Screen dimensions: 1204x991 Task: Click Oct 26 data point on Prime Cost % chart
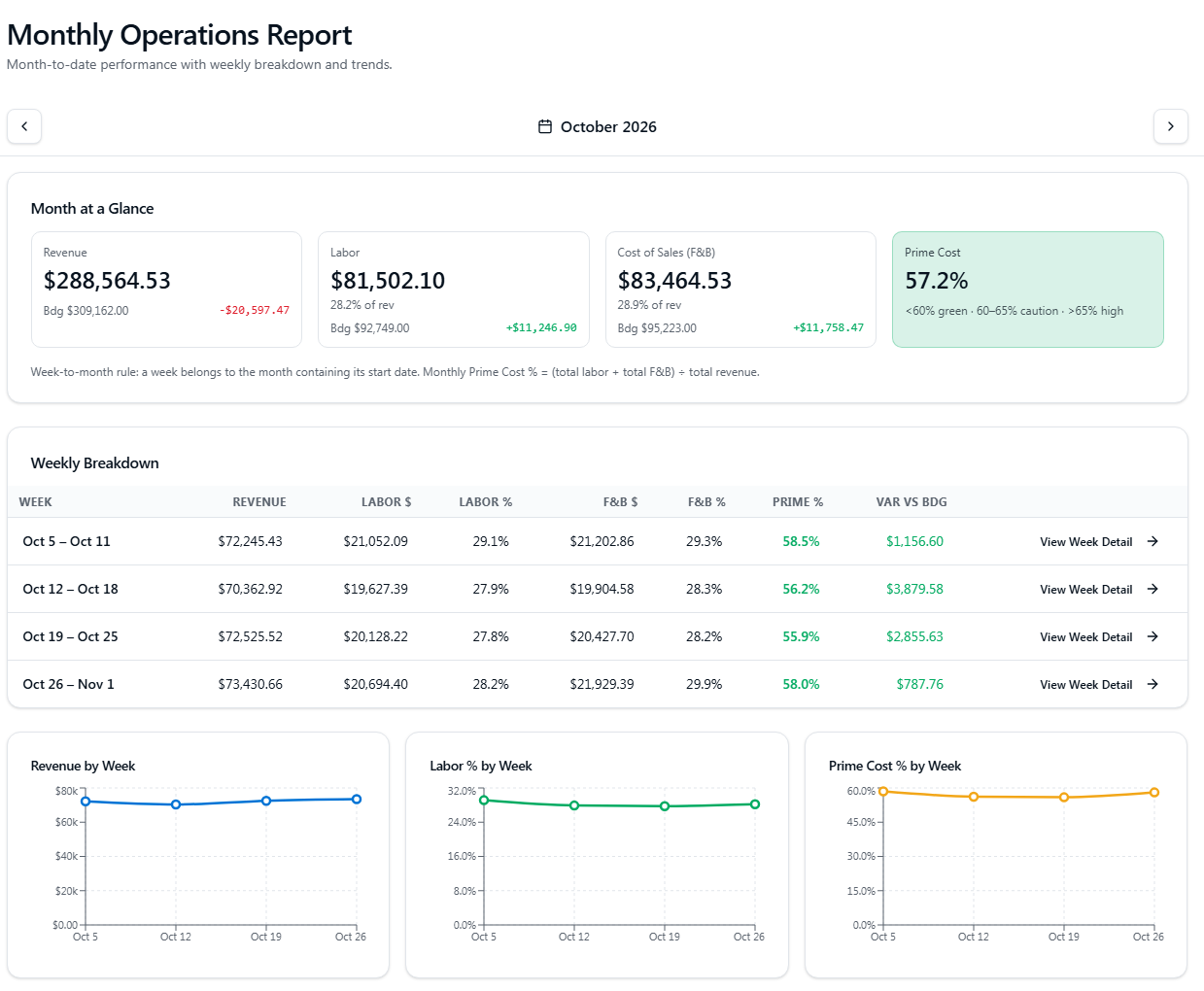(1154, 793)
